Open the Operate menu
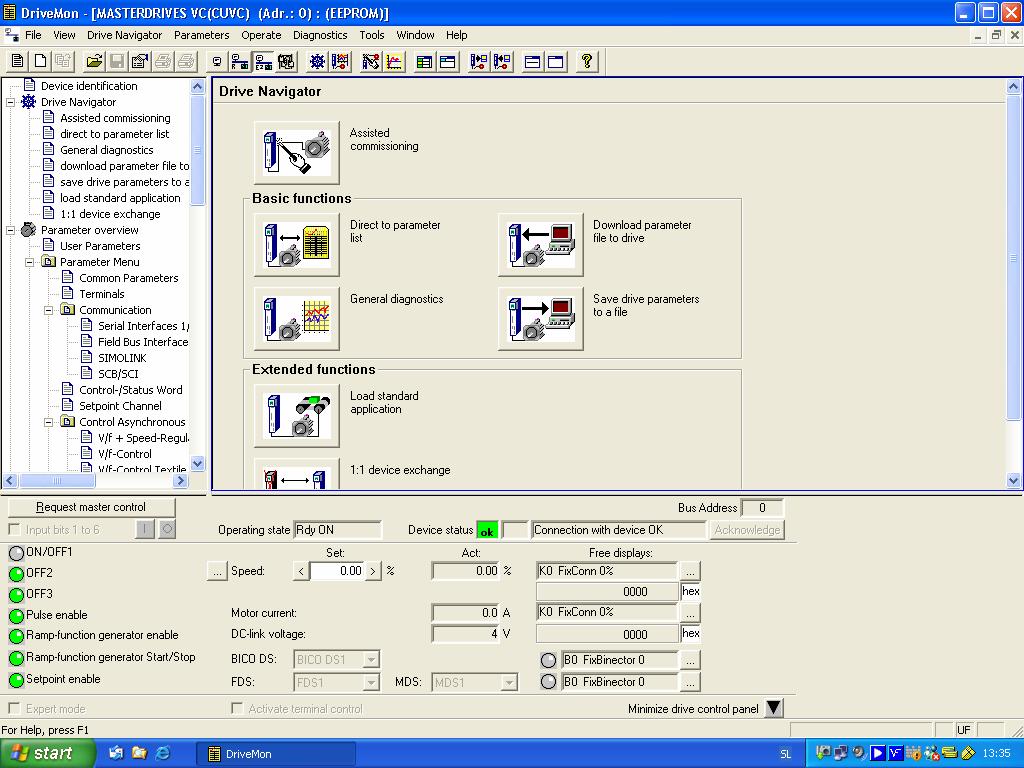 261,35
